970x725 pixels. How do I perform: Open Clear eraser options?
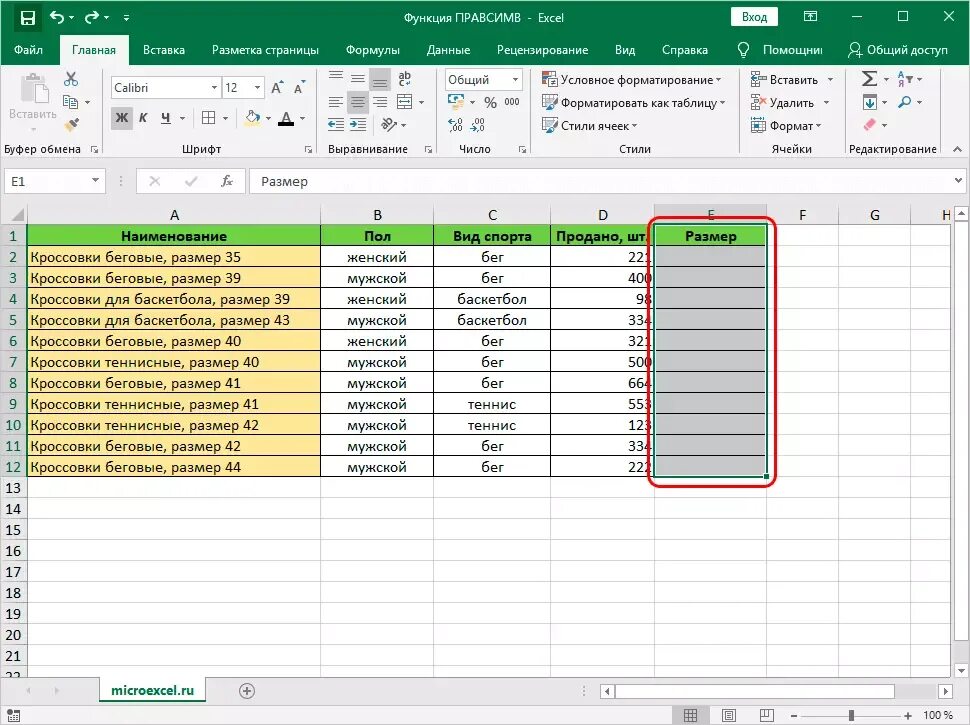(x=869, y=125)
